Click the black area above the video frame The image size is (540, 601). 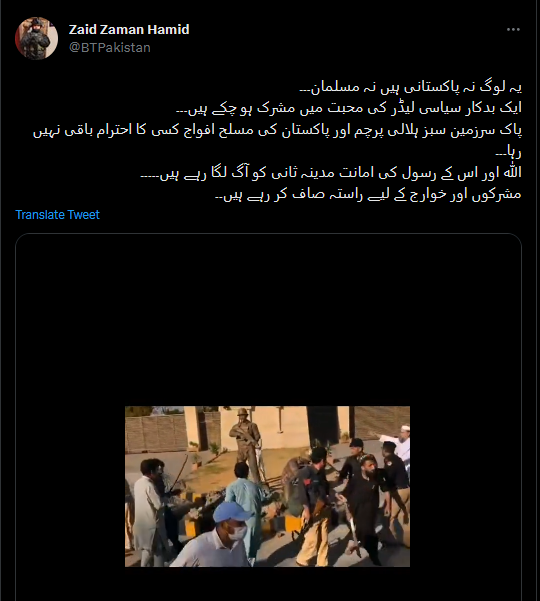coord(267,320)
